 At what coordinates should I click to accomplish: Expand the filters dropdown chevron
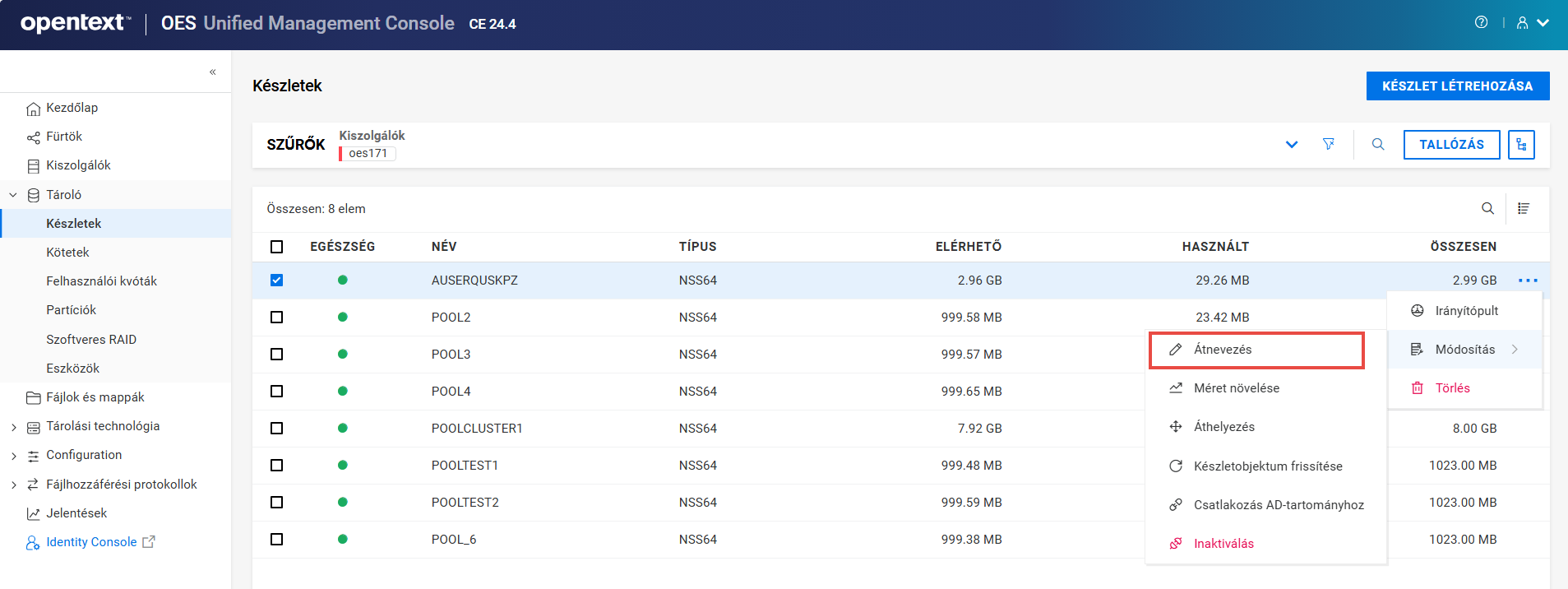(x=1292, y=145)
